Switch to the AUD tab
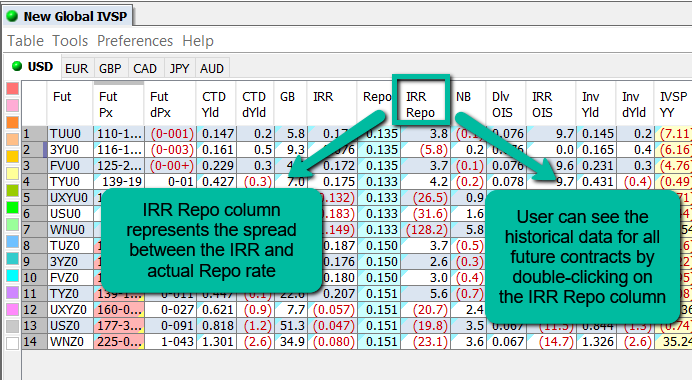Screen dimensions: 692x380 click(212, 68)
